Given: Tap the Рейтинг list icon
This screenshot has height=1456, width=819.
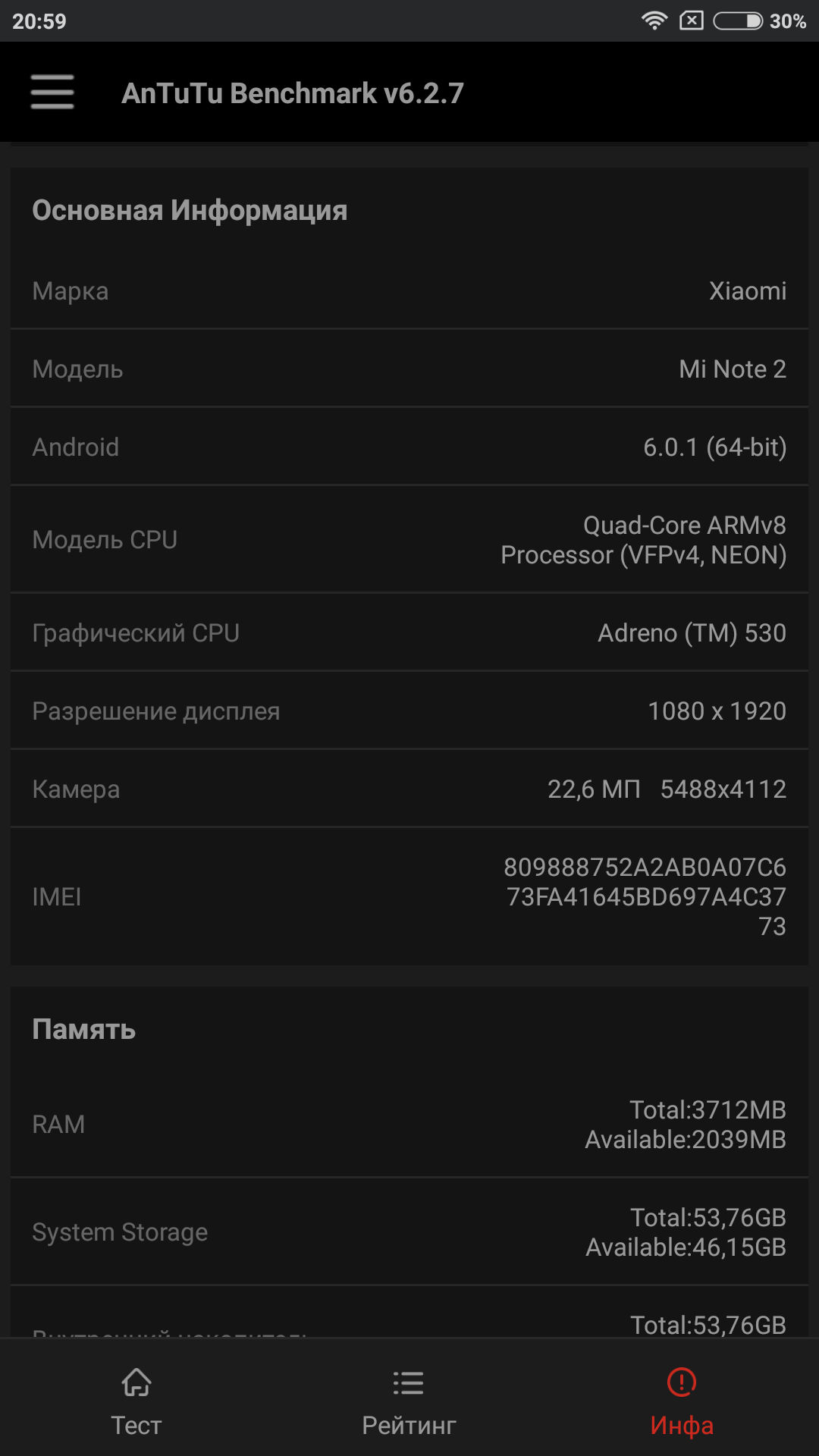Looking at the screenshot, I should coord(409,1382).
